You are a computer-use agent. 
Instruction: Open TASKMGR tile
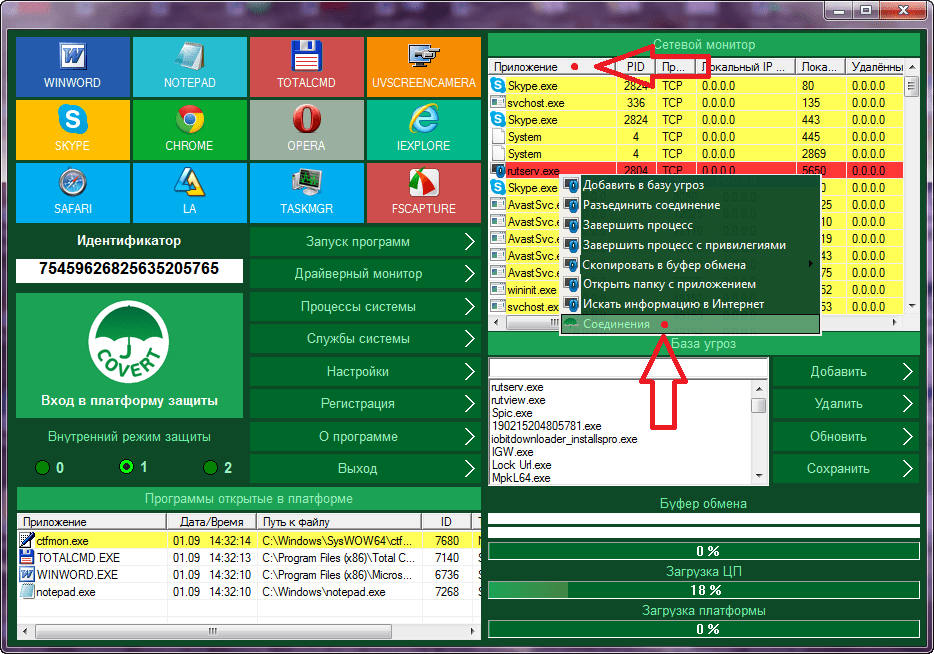coord(306,193)
